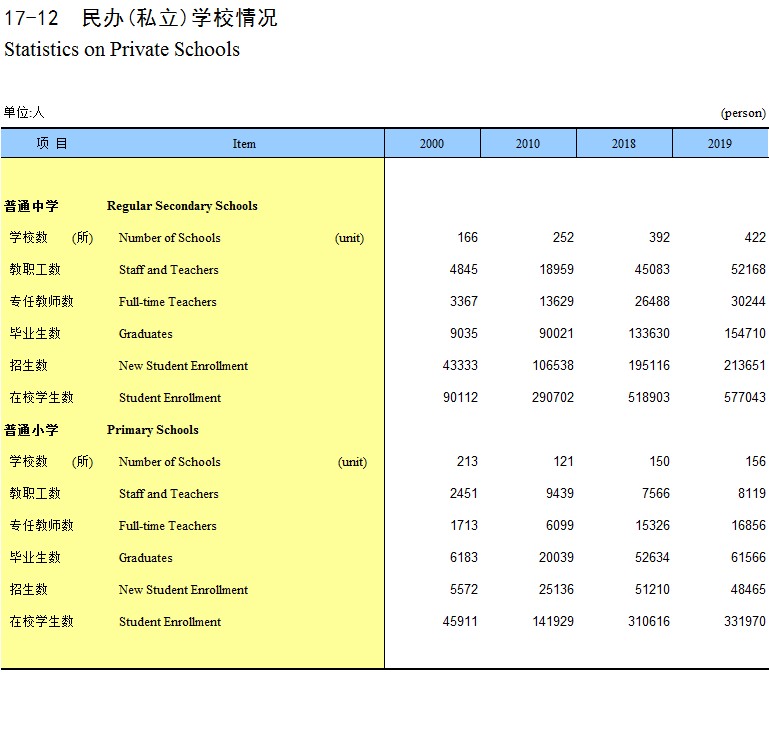Viewport: 769px width, 734px height.
Task: Click the value 26488
Action: coord(652,302)
